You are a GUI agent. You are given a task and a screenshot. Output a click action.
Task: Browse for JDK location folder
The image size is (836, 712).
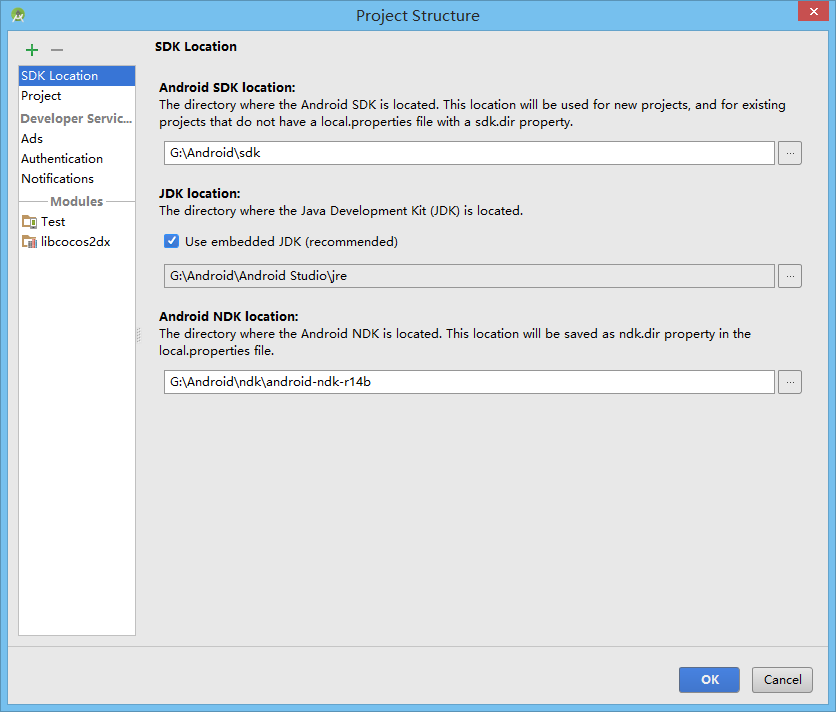tap(790, 276)
